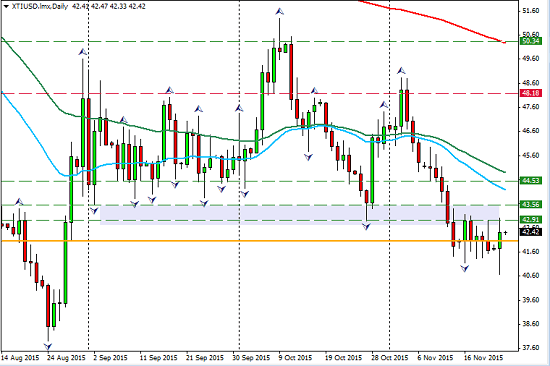Click the OHLC values 42.42 42.47 42.33 42.42
550x366 pixels.
tap(109, 6)
